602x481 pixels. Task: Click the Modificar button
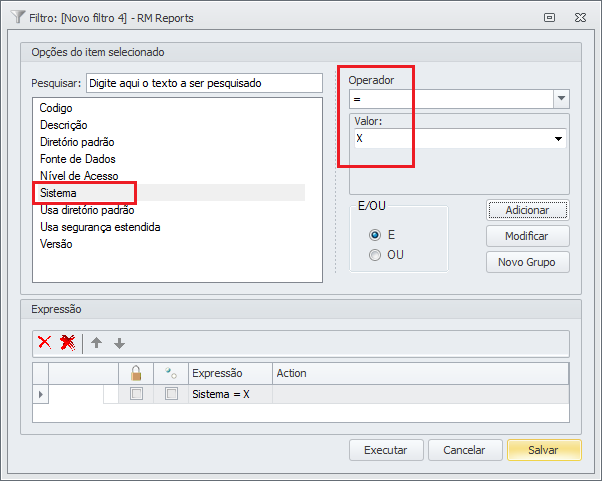click(x=528, y=236)
